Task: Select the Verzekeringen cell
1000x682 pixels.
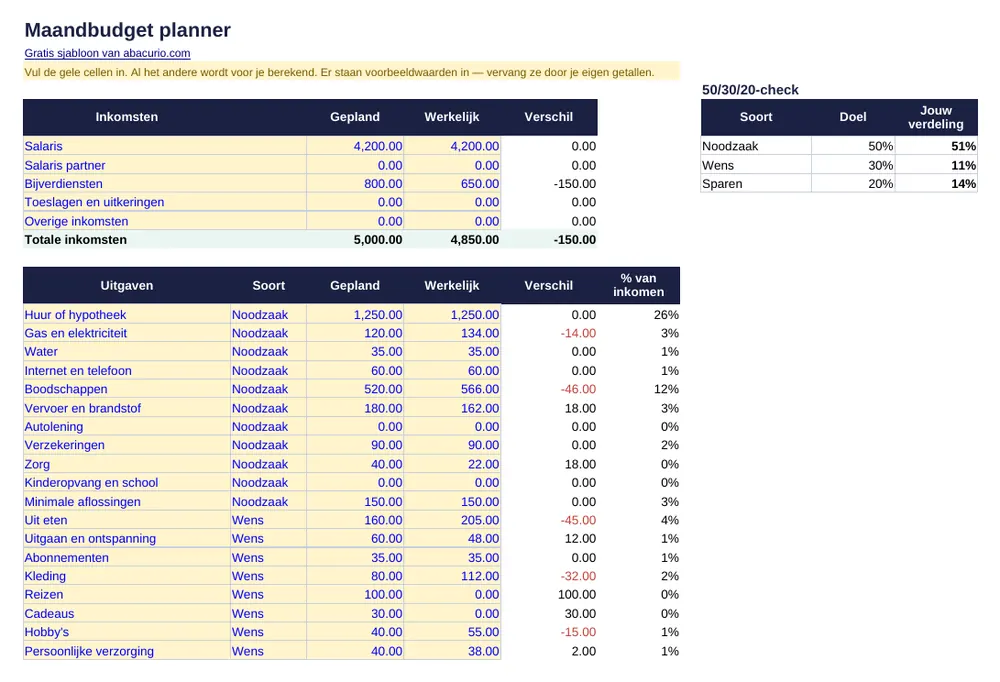Action: (x=127, y=445)
